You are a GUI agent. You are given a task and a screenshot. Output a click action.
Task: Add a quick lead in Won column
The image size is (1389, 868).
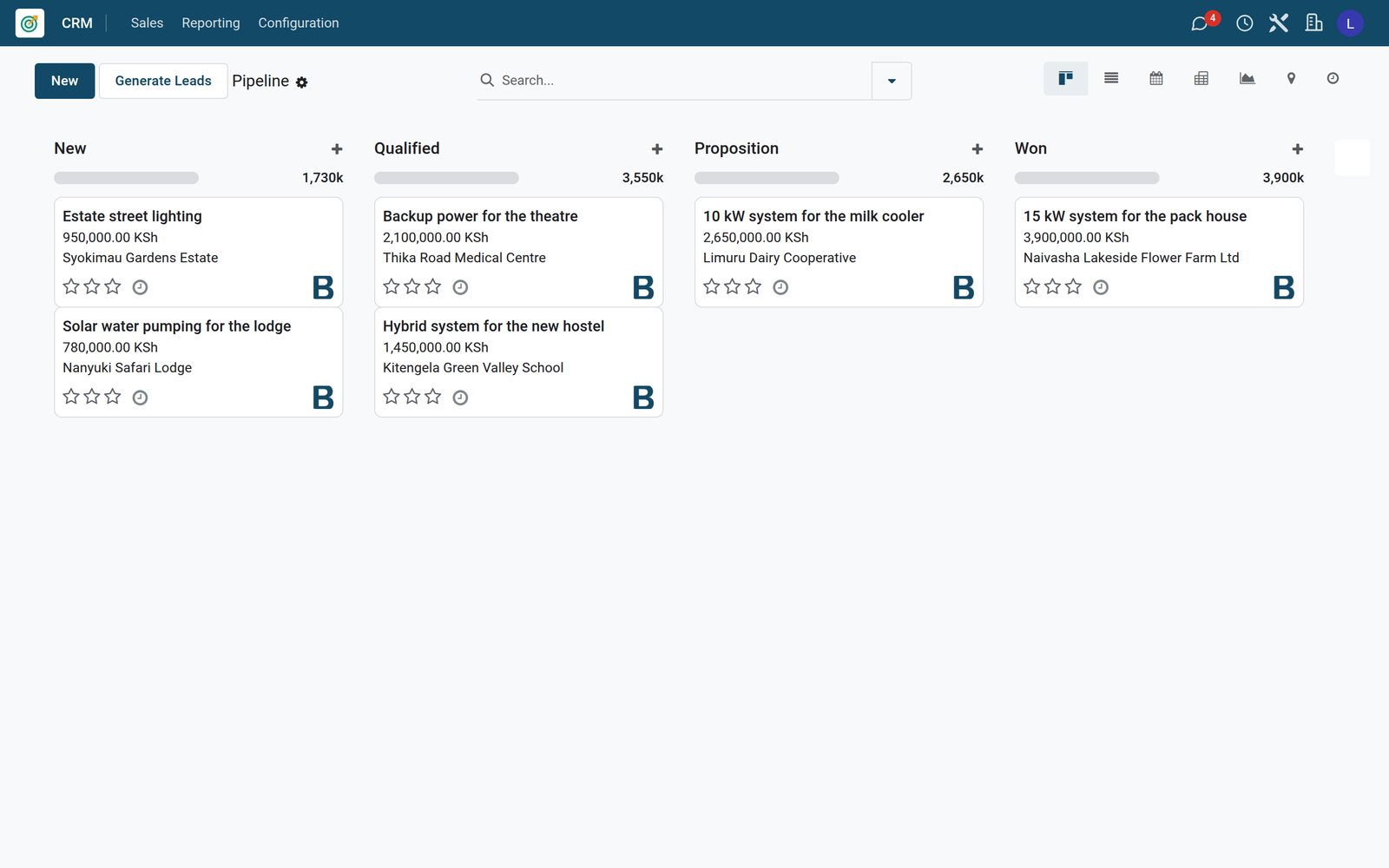point(1298,149)
